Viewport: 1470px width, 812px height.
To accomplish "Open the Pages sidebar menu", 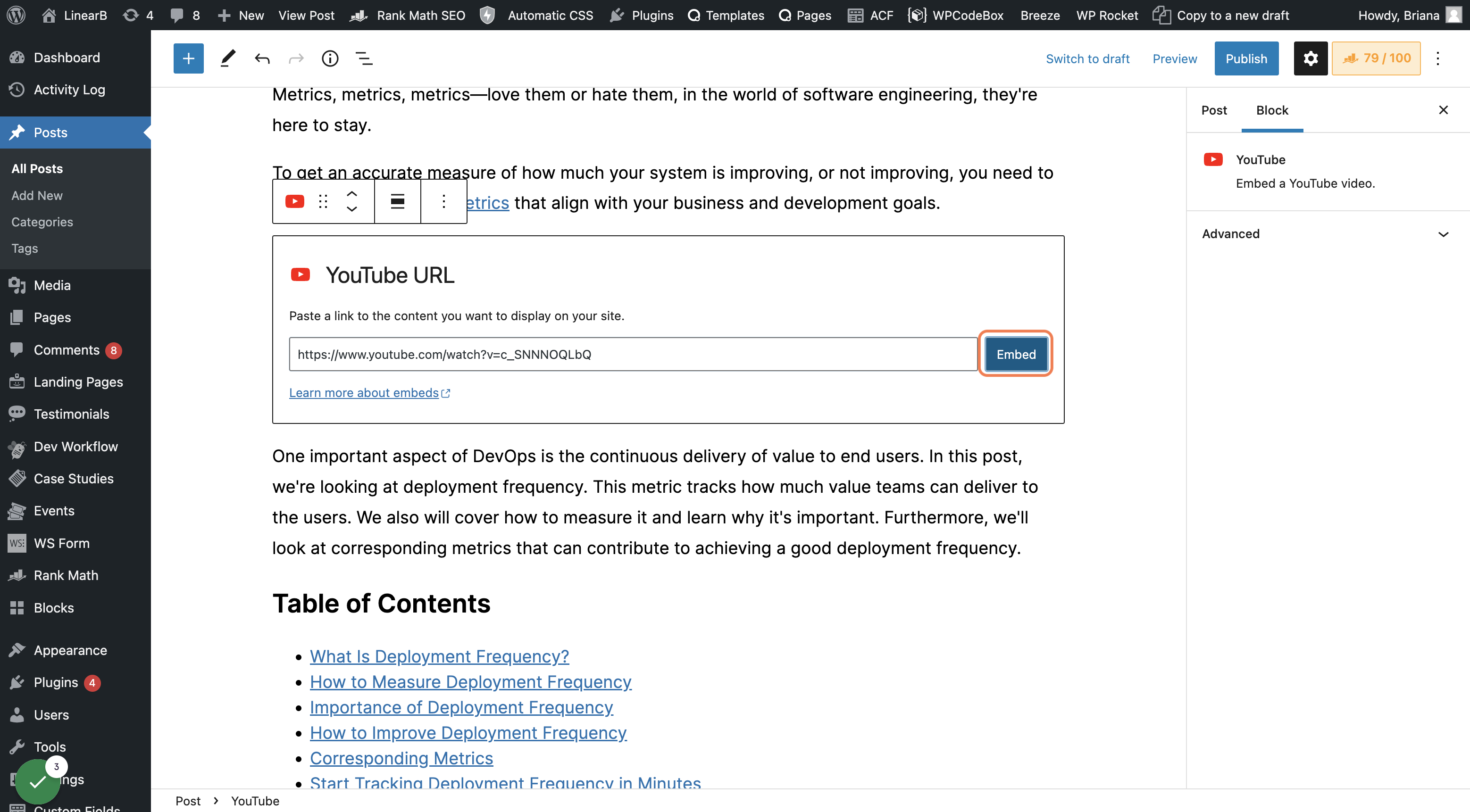I will pyautogui.click(x=75, y=317).
